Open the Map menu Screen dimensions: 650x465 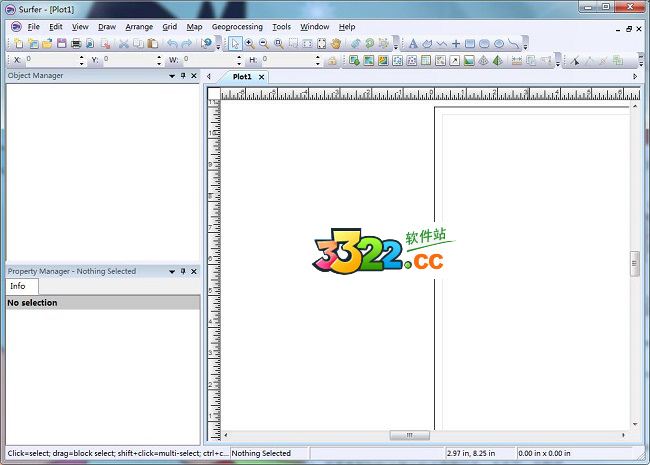point(194,27)
